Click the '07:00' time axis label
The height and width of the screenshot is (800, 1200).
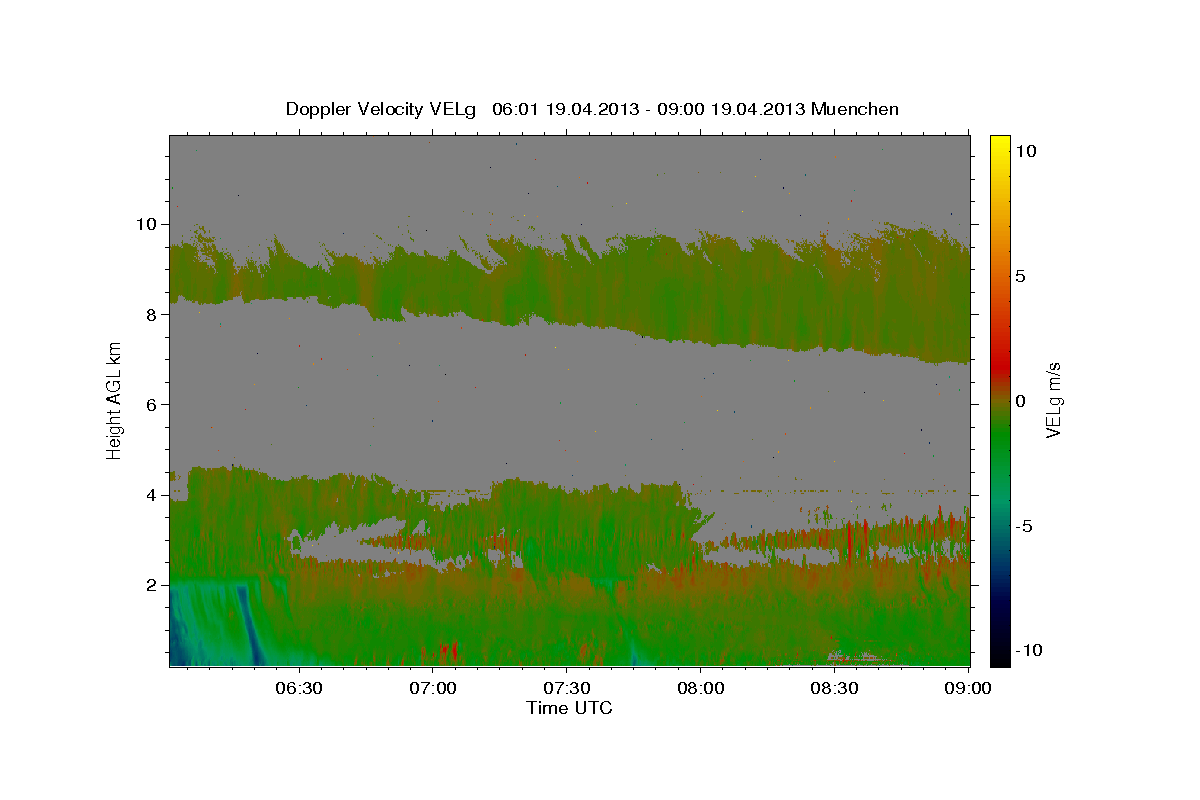(x=434, y=688)
